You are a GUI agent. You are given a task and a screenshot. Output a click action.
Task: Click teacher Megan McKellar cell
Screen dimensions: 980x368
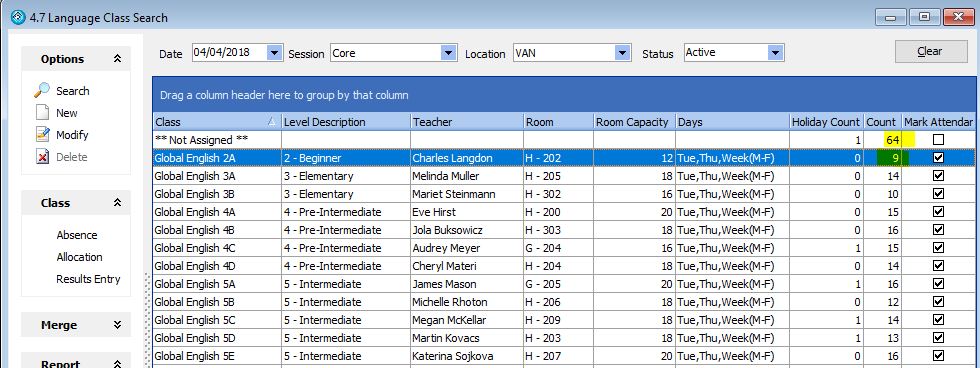click(x=466, y=320)
